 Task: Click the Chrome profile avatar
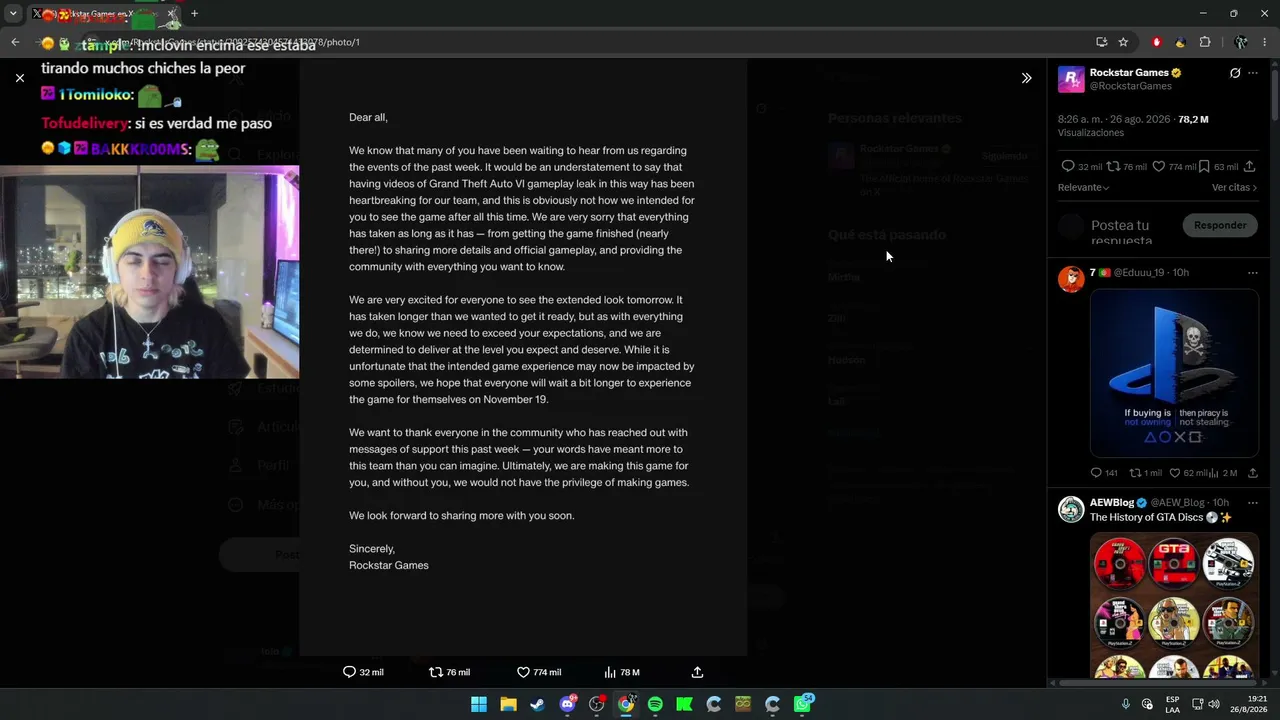(x=1240, y=42)
